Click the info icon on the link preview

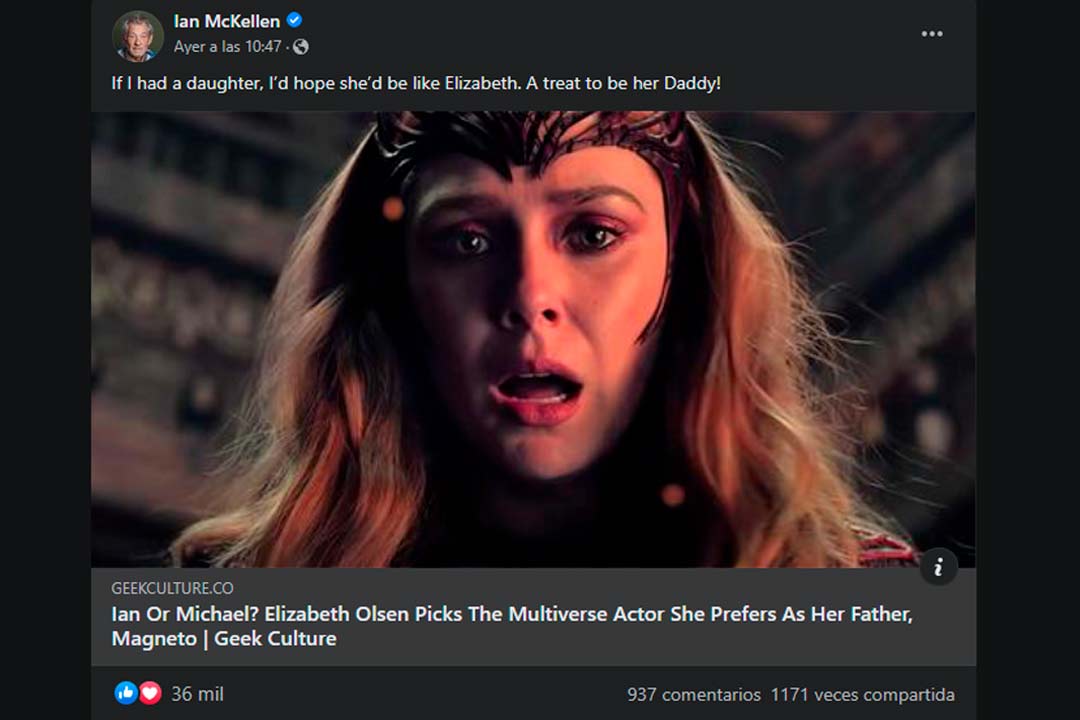point(938,567)
